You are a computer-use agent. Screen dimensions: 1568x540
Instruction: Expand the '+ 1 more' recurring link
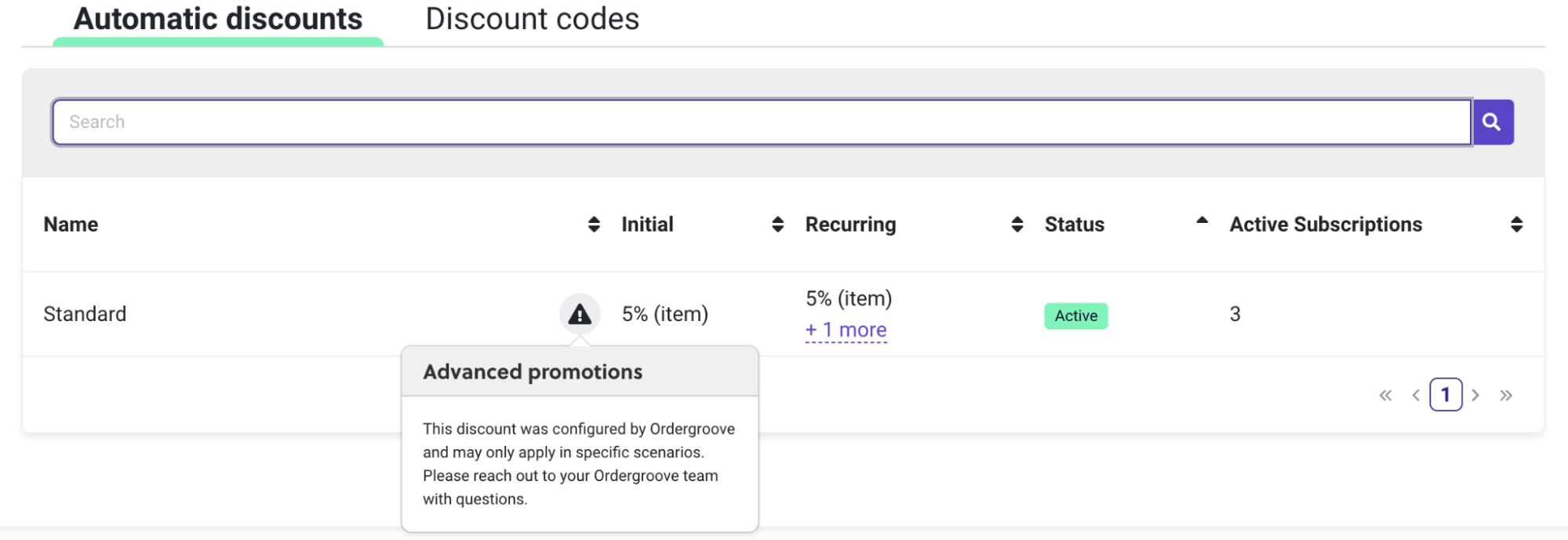[x=846, y=330]
